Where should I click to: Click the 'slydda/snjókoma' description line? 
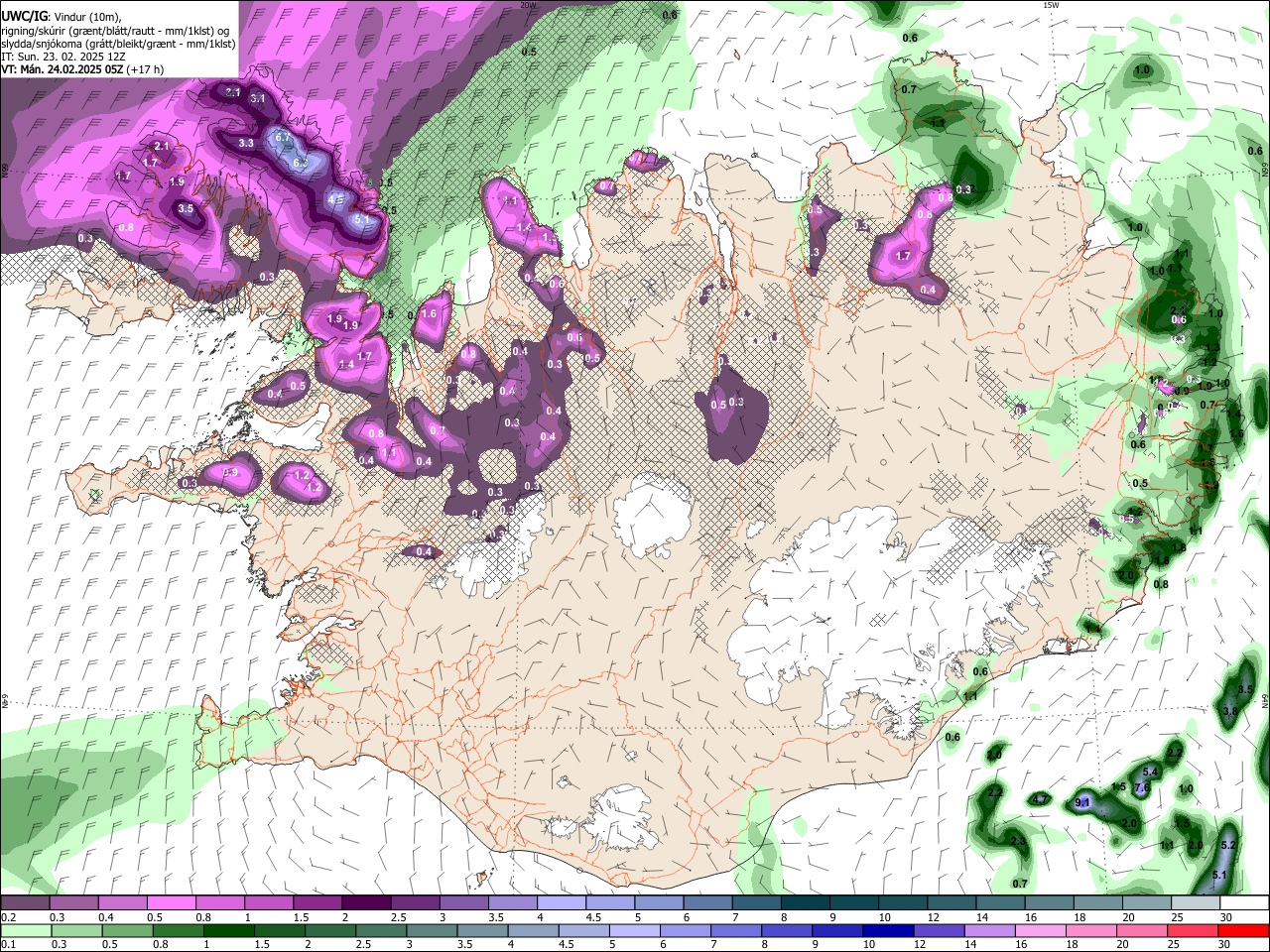click(118, 44)
